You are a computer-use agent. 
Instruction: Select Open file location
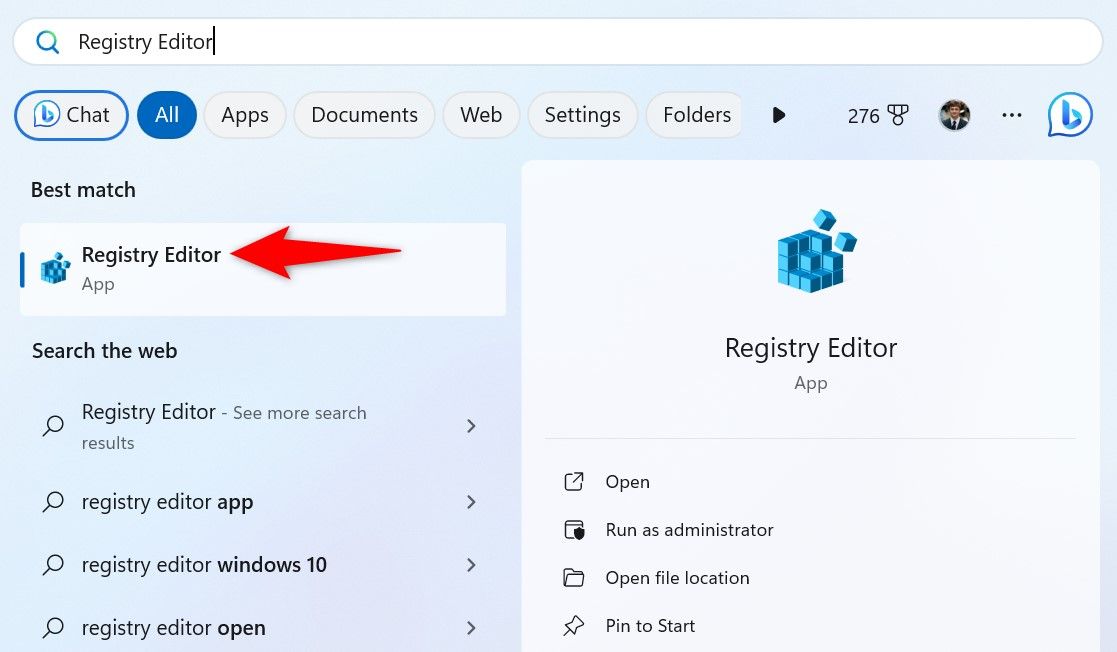click(x=677, y=578)
